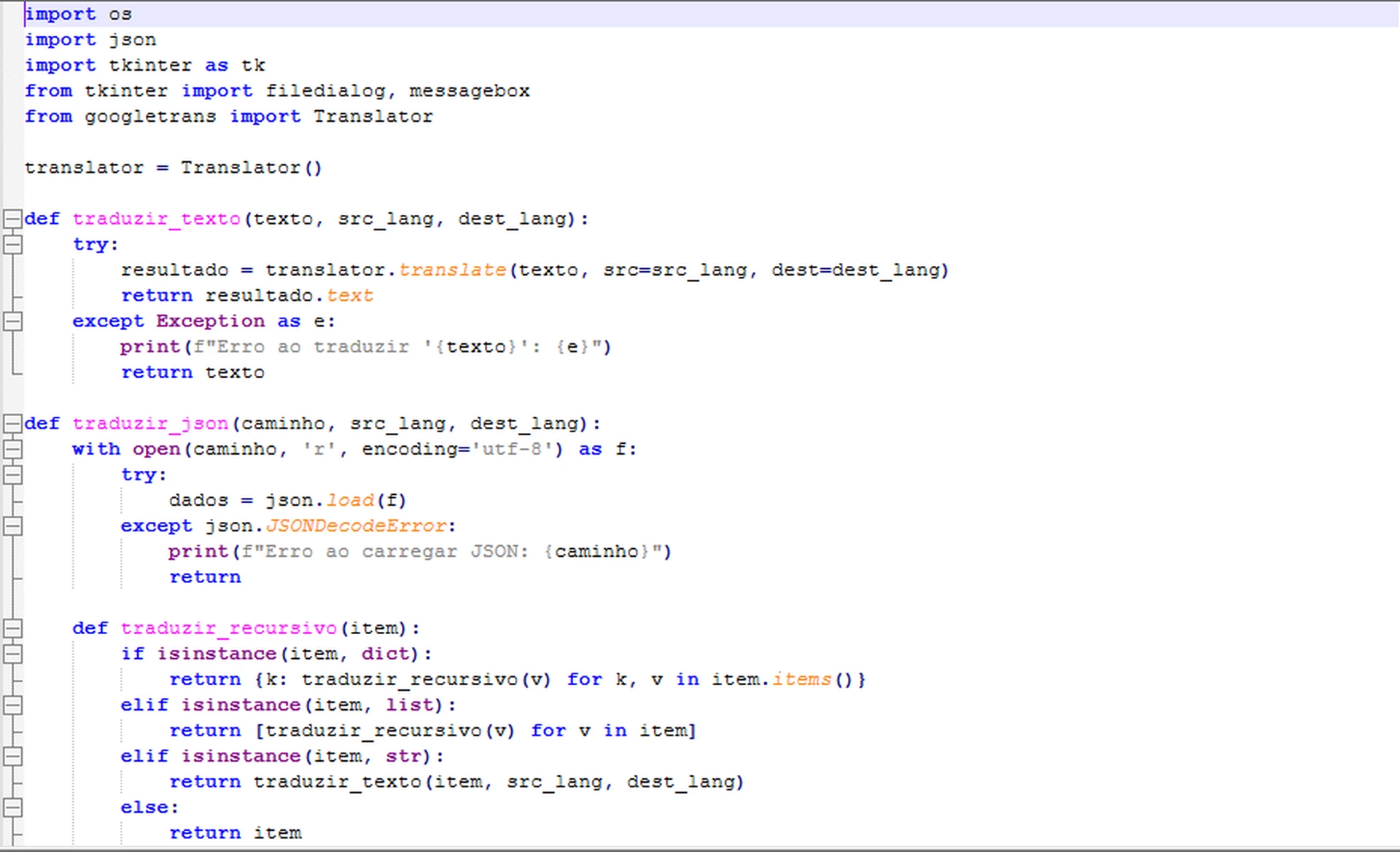
Task: Collapse the 'except json.JSONDecodeError' block
Action: (x=12, y=526)
